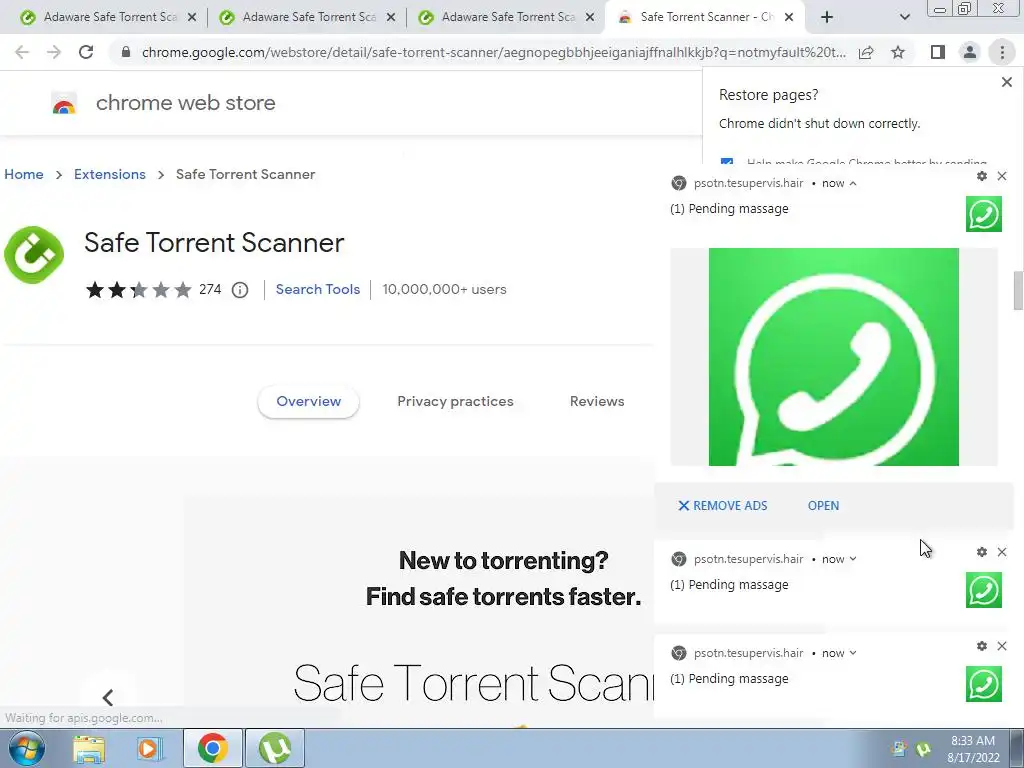1024x768 pixels.
Task: Open the Search Tools category link
Action: point(317,289)
